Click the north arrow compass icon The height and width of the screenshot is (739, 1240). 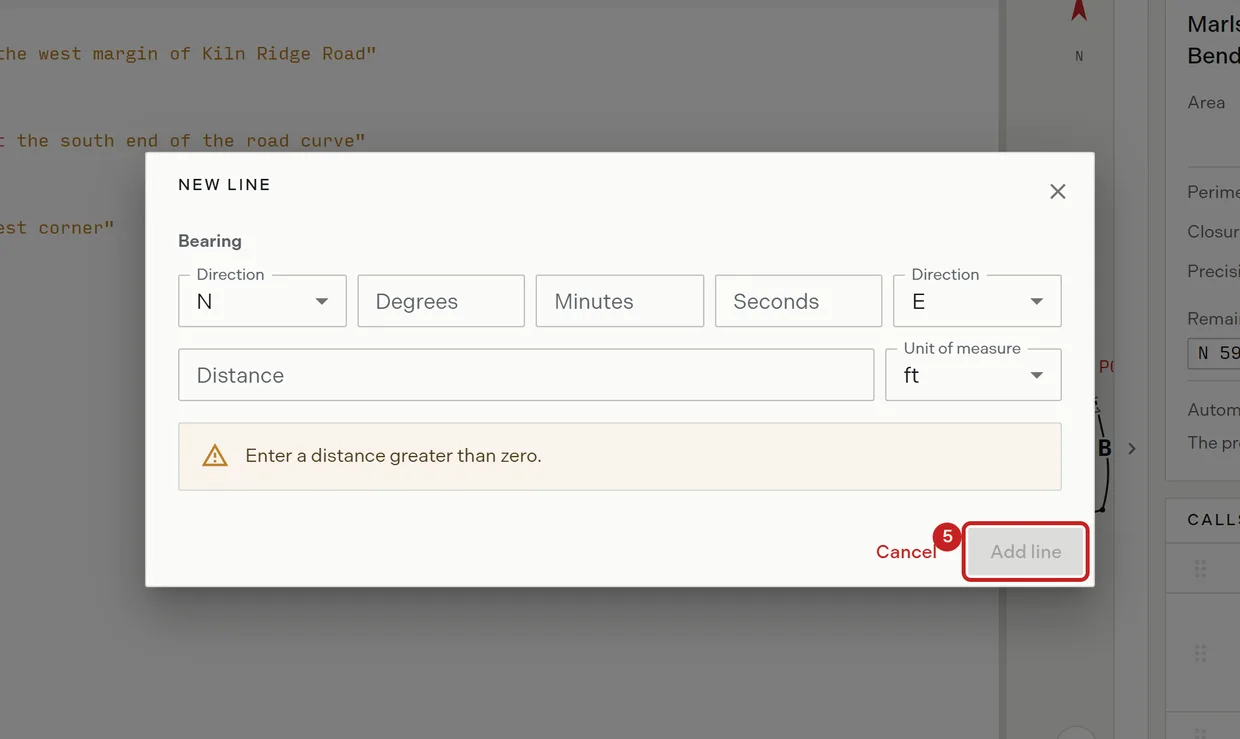(x=1079, y=11)
